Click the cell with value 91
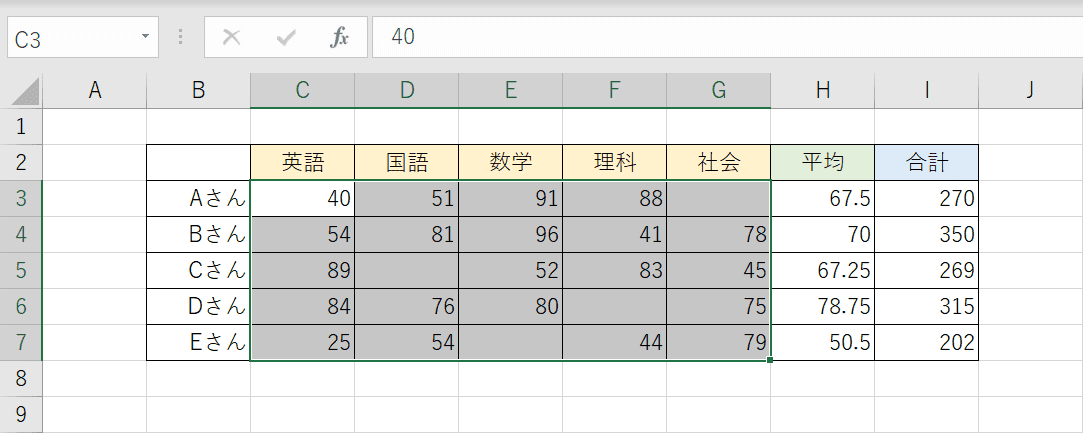 point(511,198)
